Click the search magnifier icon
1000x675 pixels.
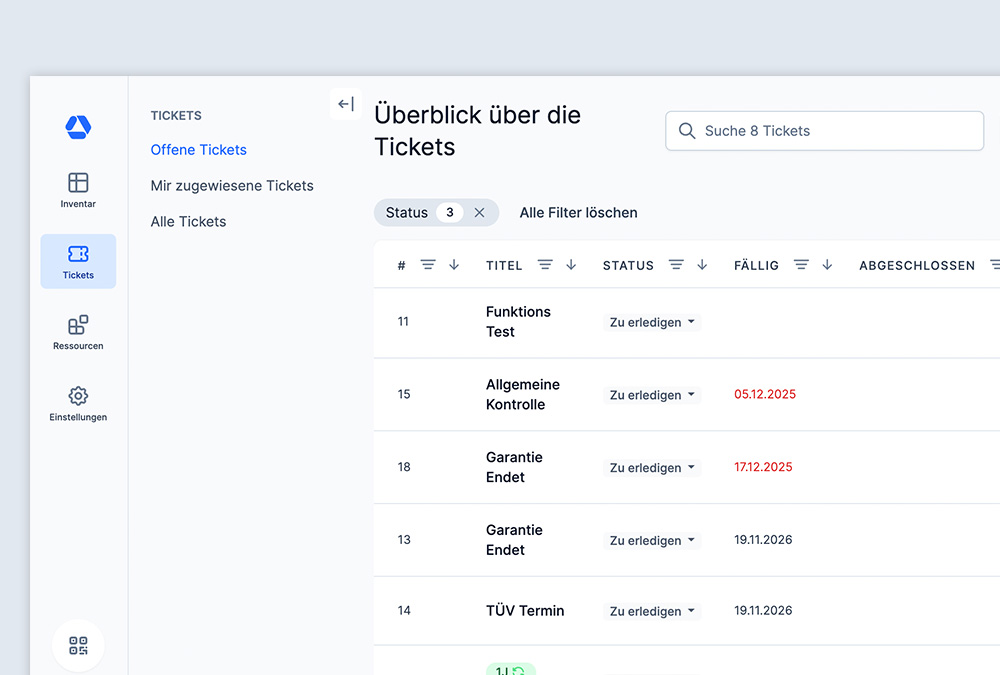(687, 131)
